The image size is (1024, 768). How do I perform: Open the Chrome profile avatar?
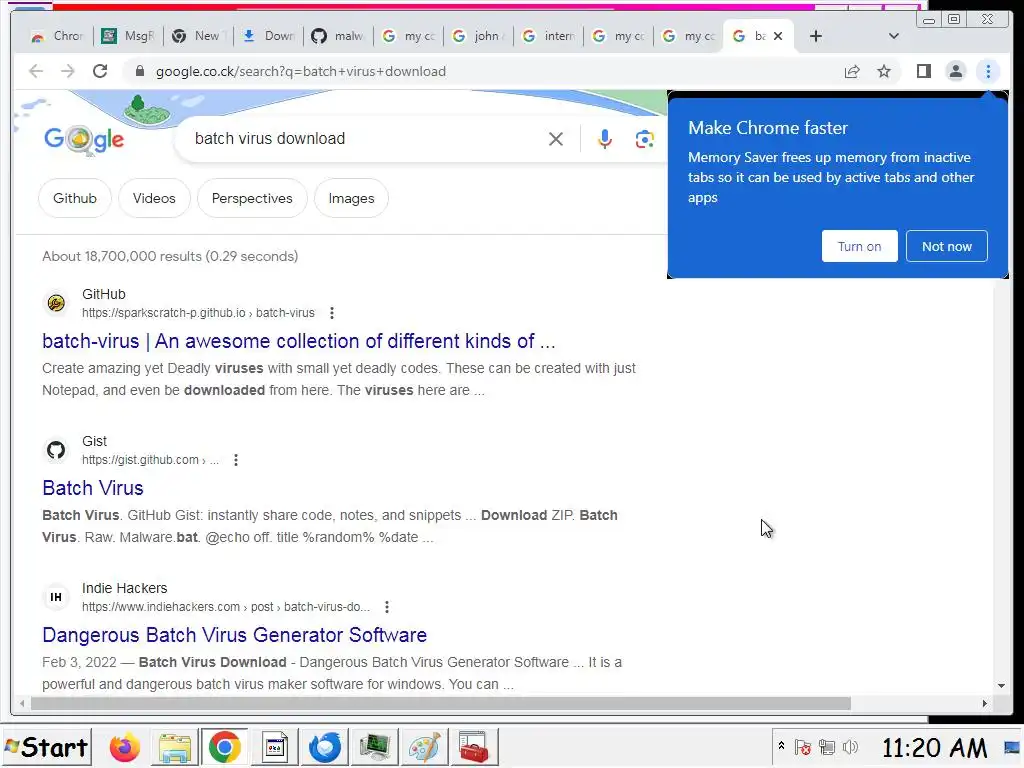click(955, 71)
